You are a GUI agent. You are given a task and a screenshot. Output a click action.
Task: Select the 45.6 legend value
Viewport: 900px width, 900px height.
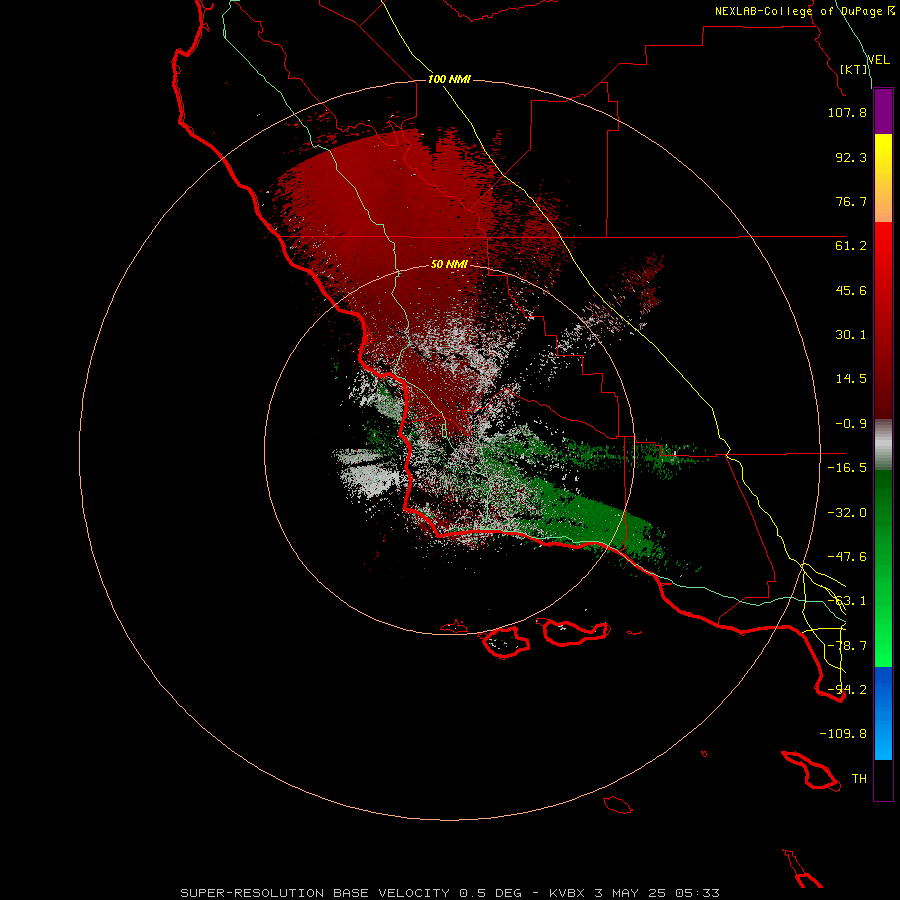pos(851,290)
